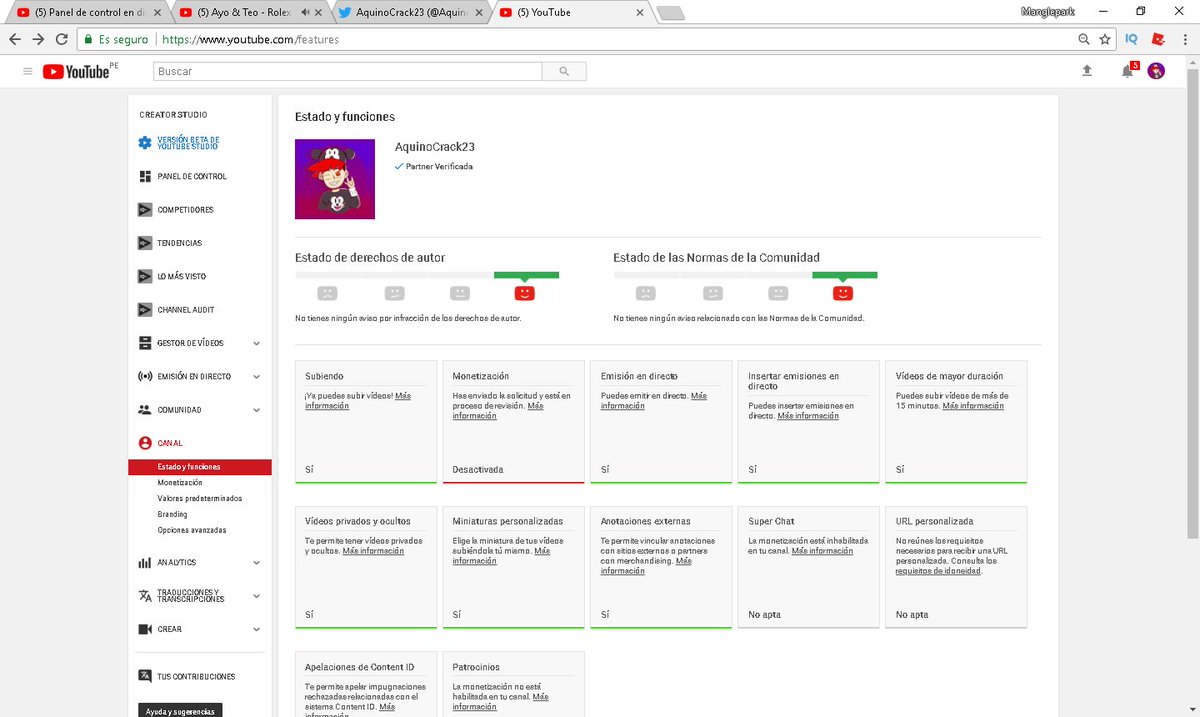Click the Tus contribuciones translate icon
The image size is (1200, 717).
click(145, 677)
